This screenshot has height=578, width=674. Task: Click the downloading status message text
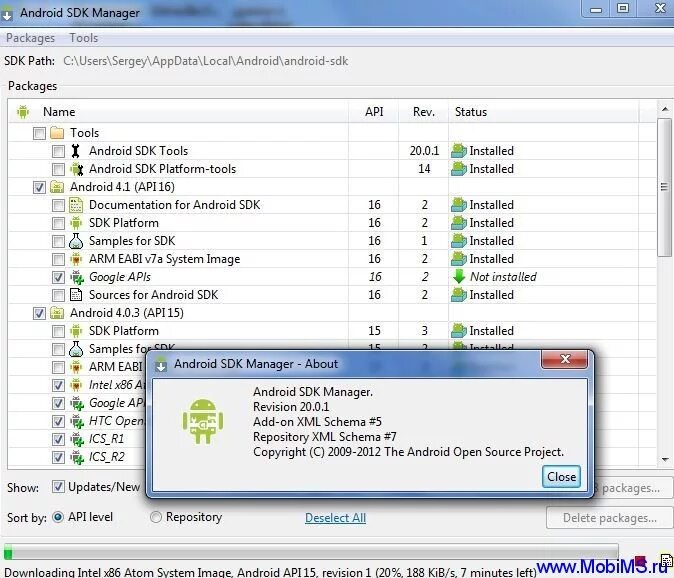(x=270, y=572)
